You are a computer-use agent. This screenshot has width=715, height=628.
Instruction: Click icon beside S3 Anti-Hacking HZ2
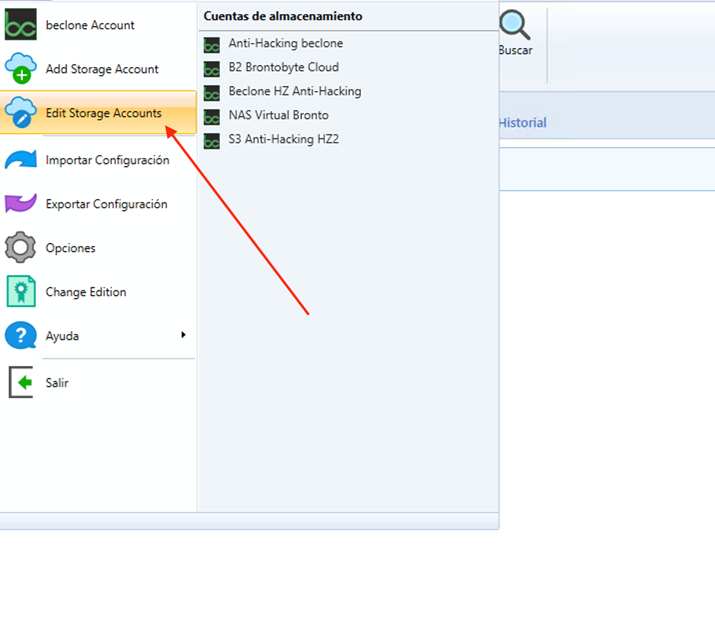[212, 141]
